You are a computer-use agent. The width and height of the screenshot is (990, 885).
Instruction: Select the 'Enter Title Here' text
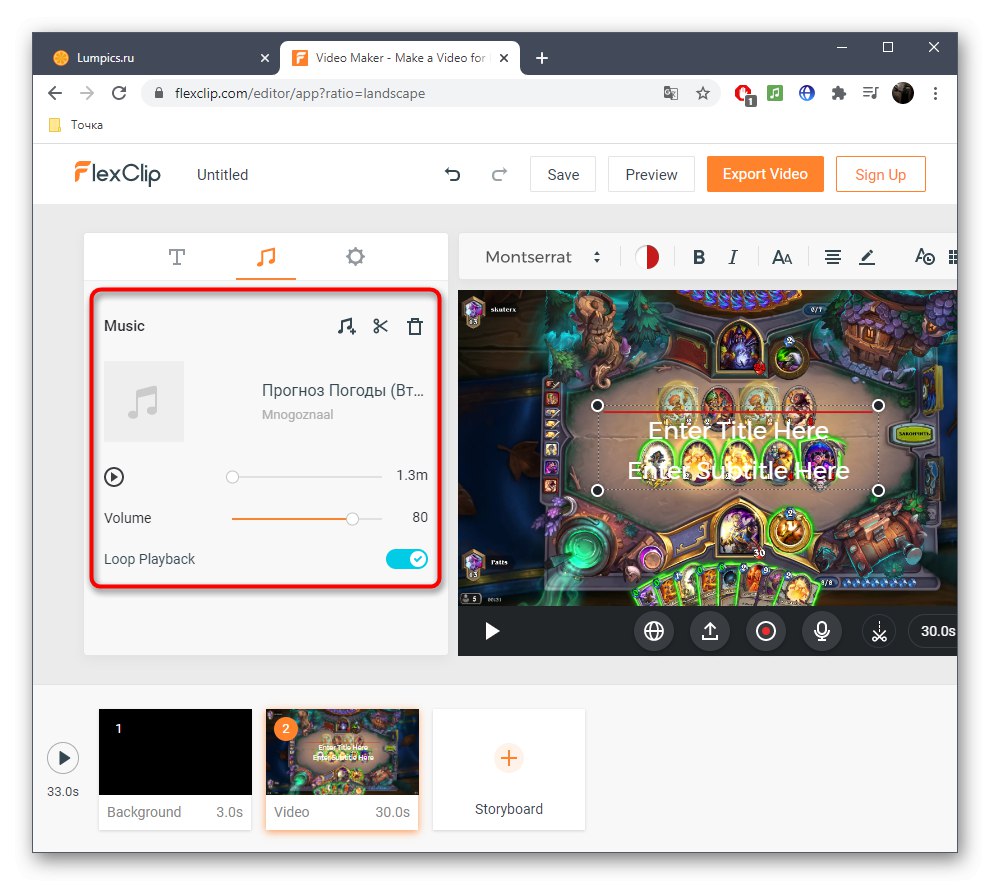pos(738,431)
